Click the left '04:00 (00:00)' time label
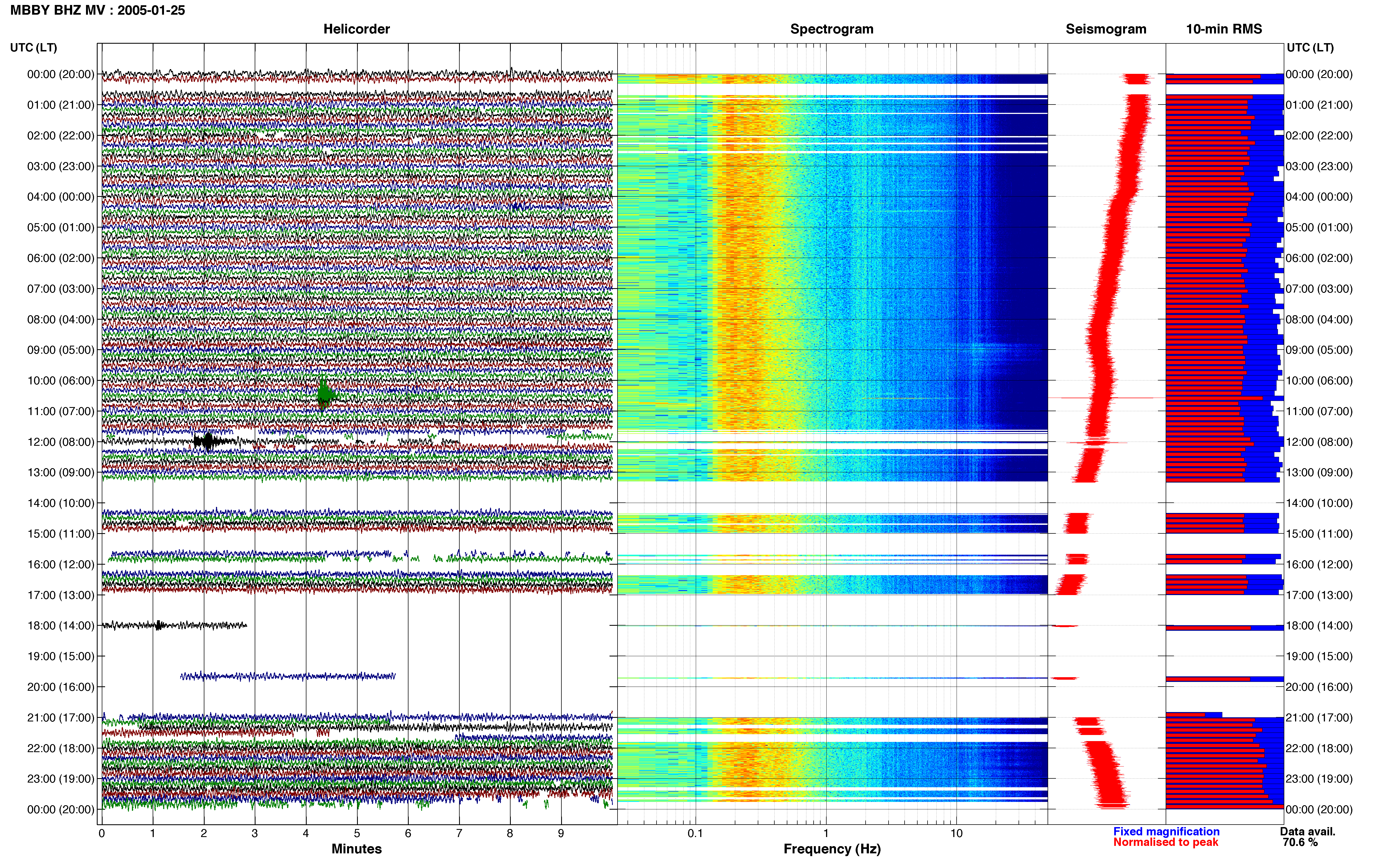 (61, 197)
